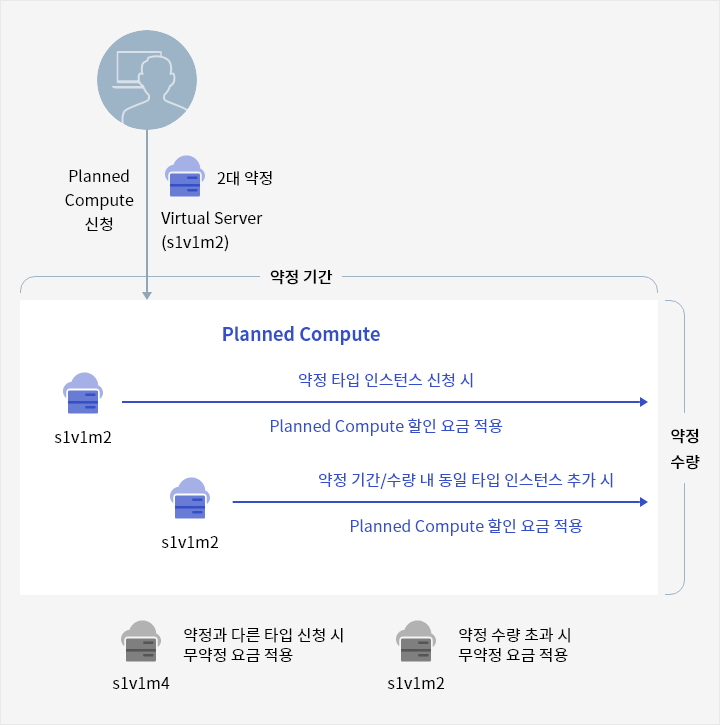Select the Planned Compute heading in white box

click(x=301, y=334)
